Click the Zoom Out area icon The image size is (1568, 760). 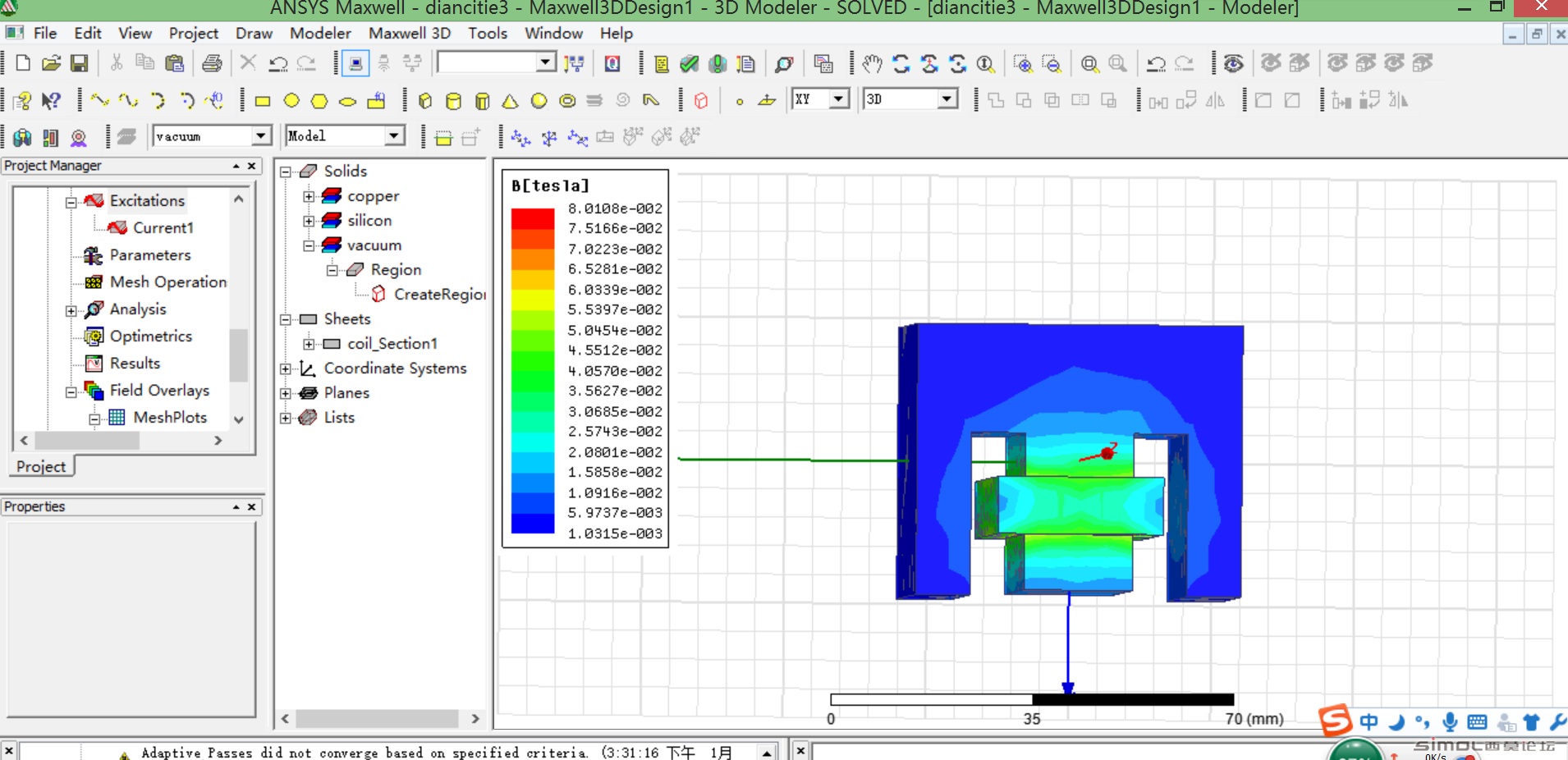pos(1052,63)
